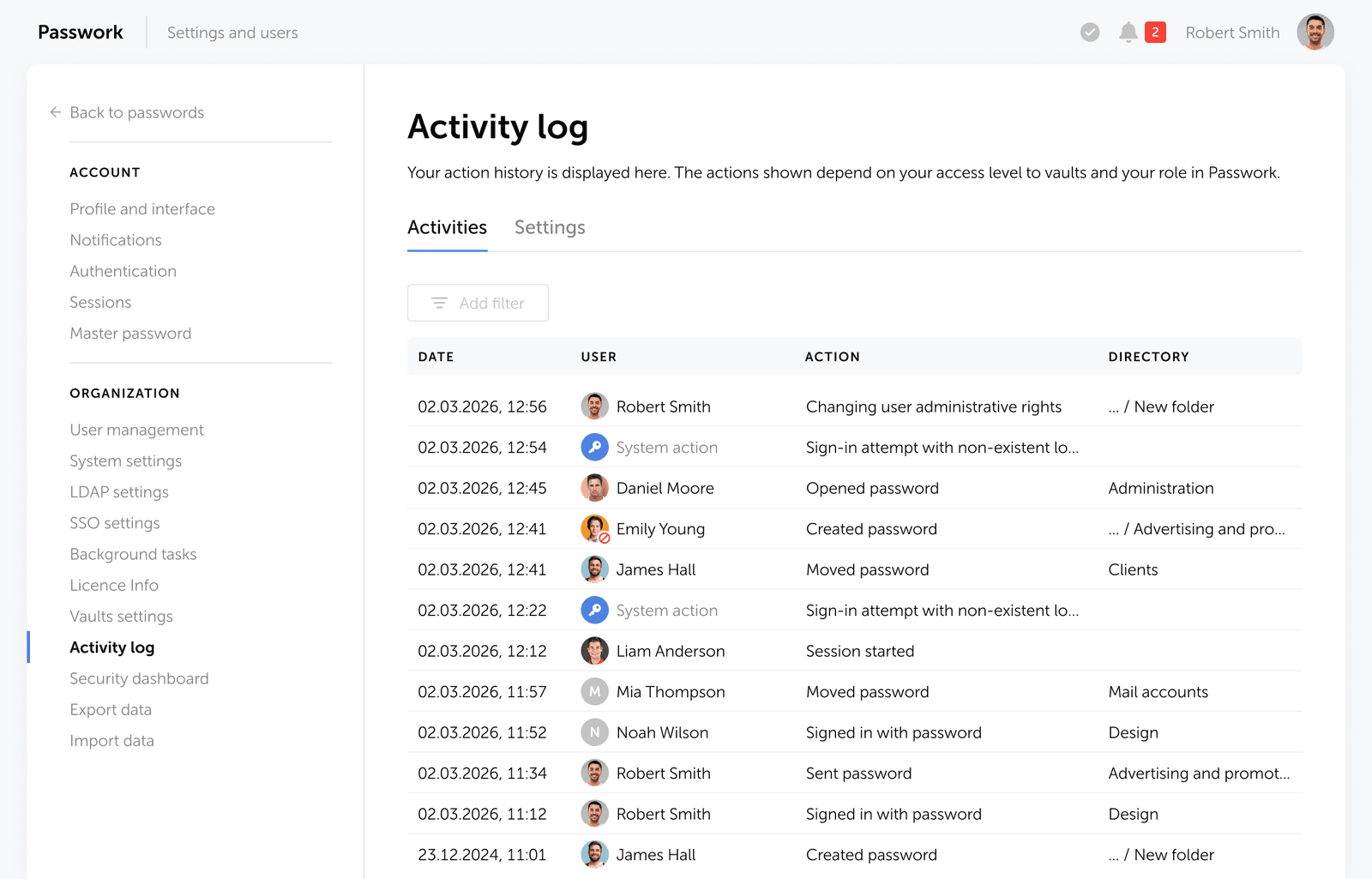Open Security dashboard
The height and width of the screenshot is (879, 1372).
click(139, 678)
